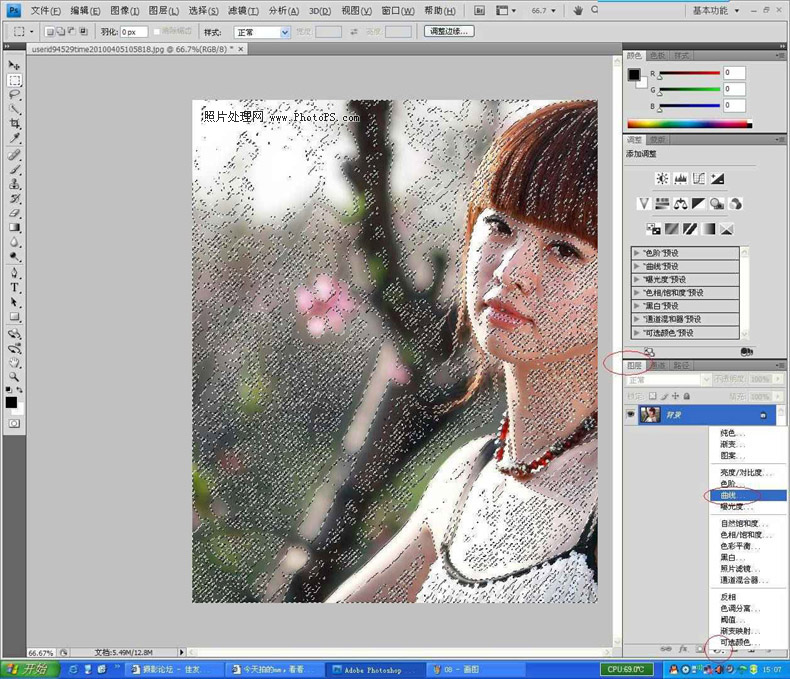Click the 羽化 feather input field
Screen dimensions: 790x679
[x=134, y=32]
